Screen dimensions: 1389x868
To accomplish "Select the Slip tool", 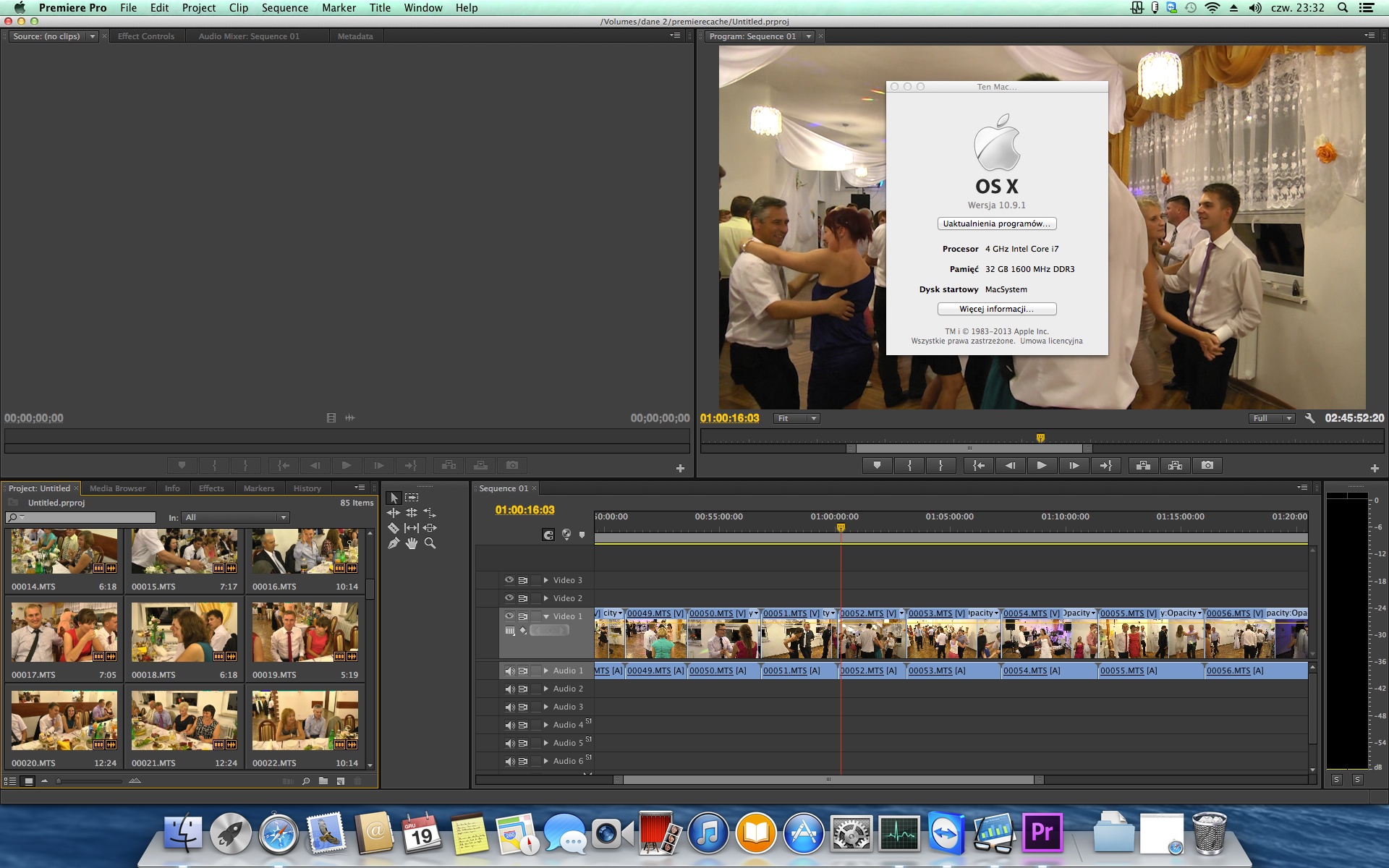I will click(x=412, y=528).
